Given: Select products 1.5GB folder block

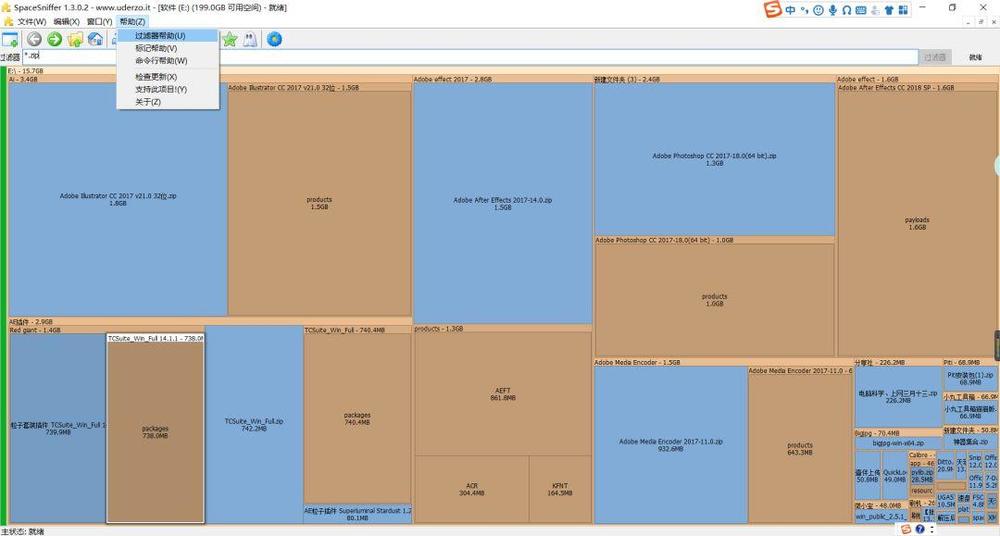Looking at the screenshot, I should [319, 203].
